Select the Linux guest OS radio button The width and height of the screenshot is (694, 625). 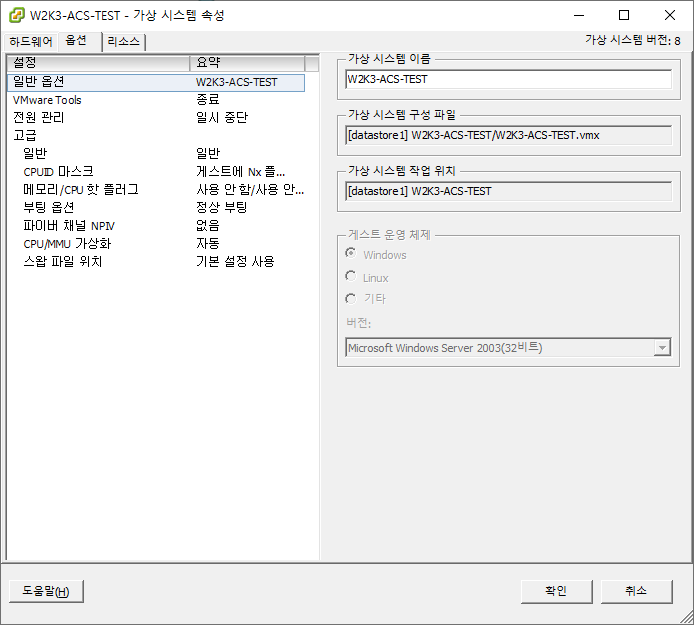pyautogui.click(x=351, y=276)
